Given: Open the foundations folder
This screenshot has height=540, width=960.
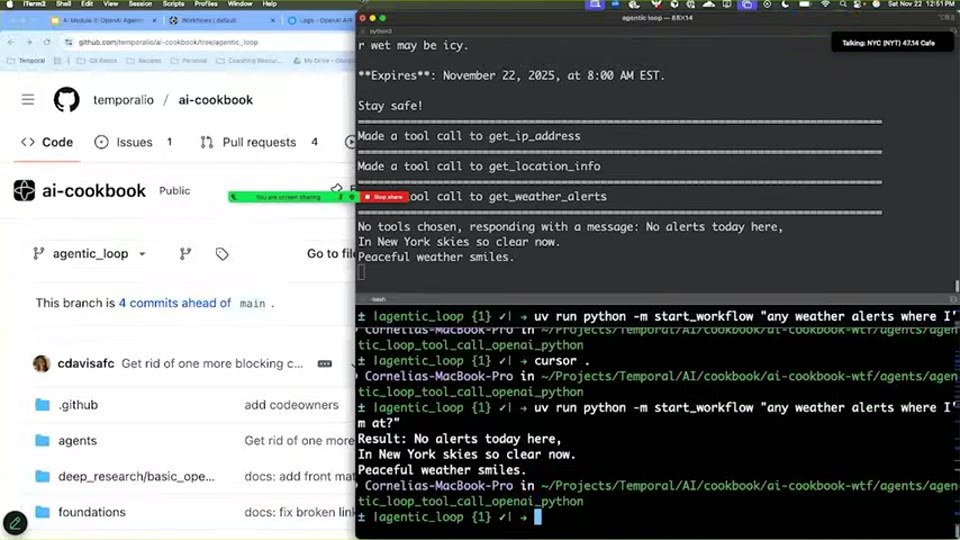Looking at the screenshot, I should 92,512.
